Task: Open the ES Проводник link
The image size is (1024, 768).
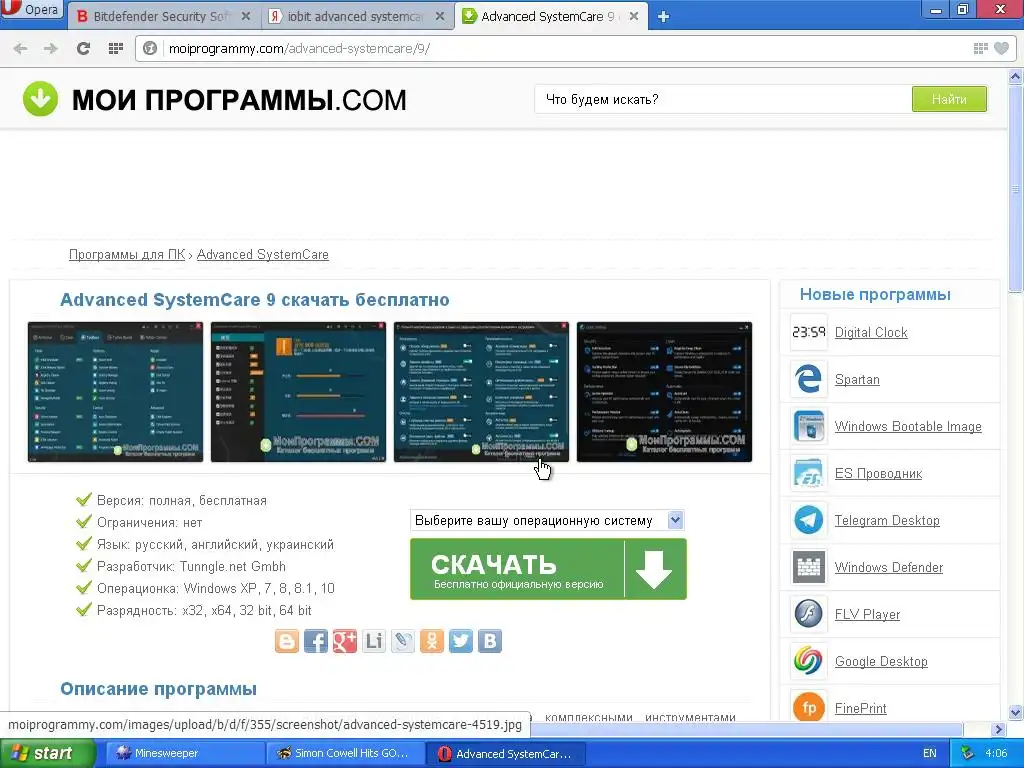Action: point(878,473)
